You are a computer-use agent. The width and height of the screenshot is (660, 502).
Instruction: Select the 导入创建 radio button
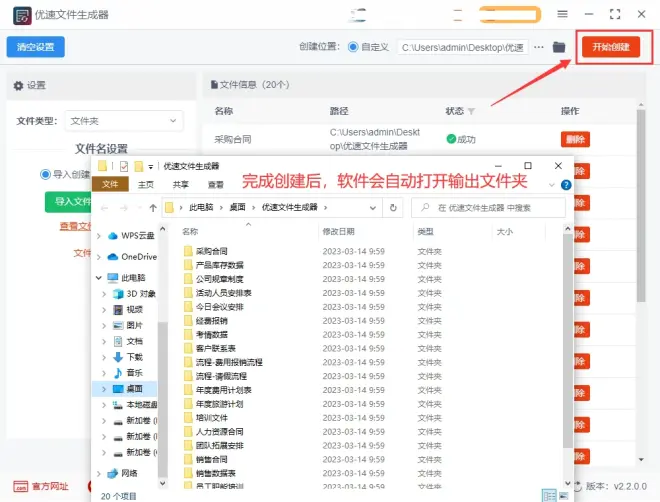45,174
